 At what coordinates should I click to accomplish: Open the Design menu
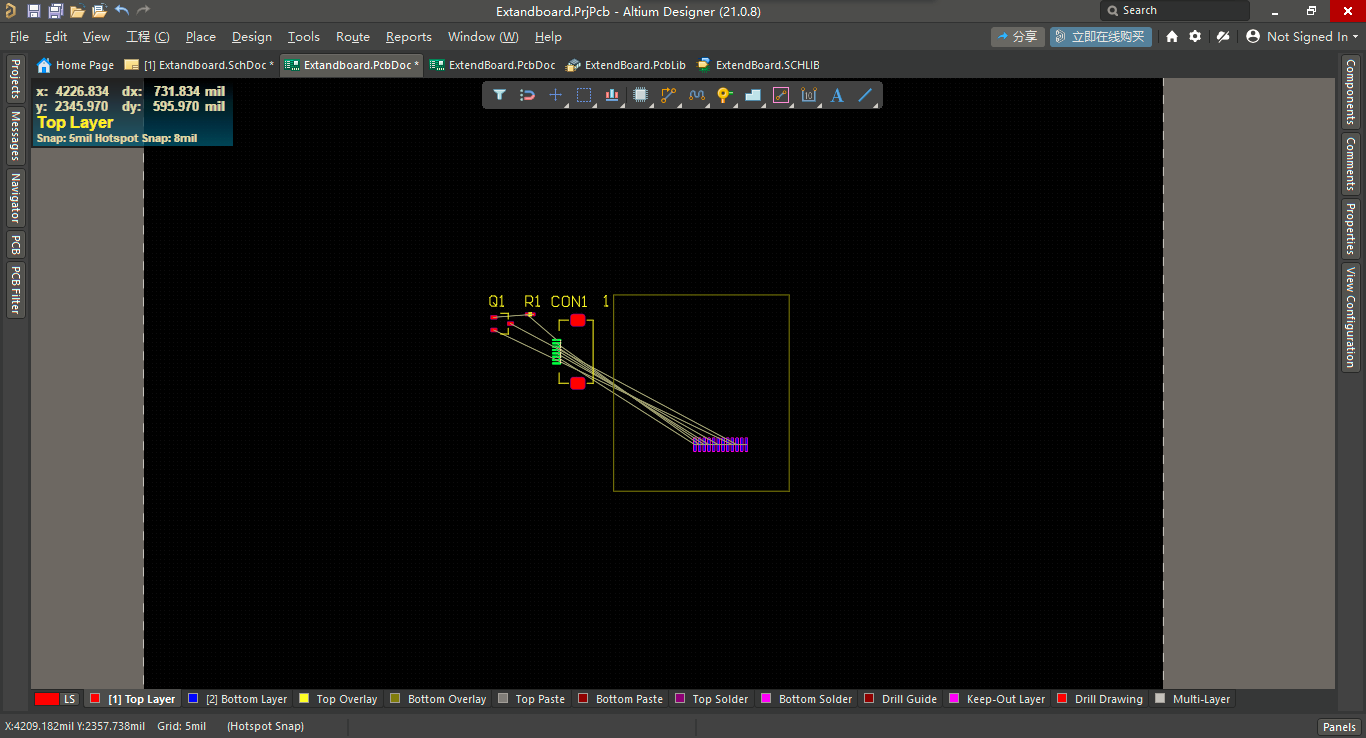(252, 36)
